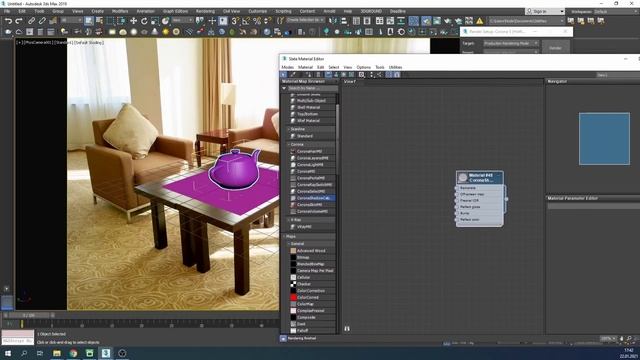Click the Undo arrow in main toolbar
This screenshot has width=640, height=360.
pos(8,21)
